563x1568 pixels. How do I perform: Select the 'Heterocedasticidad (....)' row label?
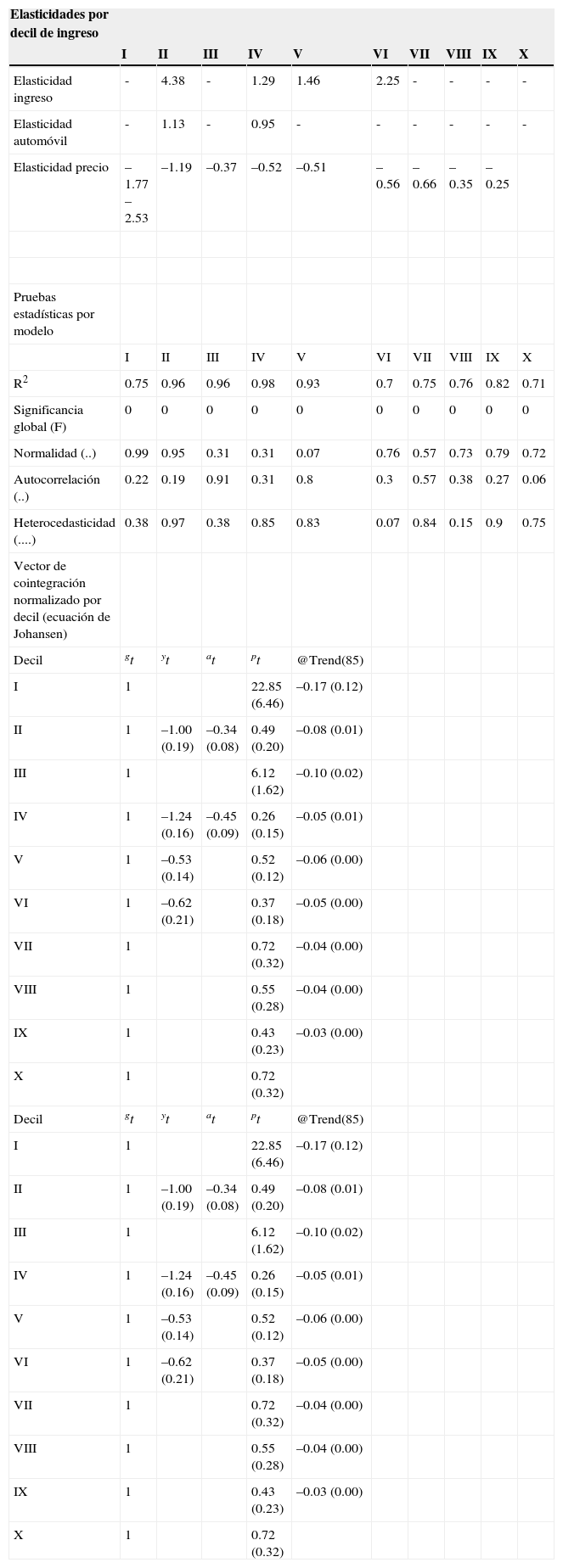[65, 531]
